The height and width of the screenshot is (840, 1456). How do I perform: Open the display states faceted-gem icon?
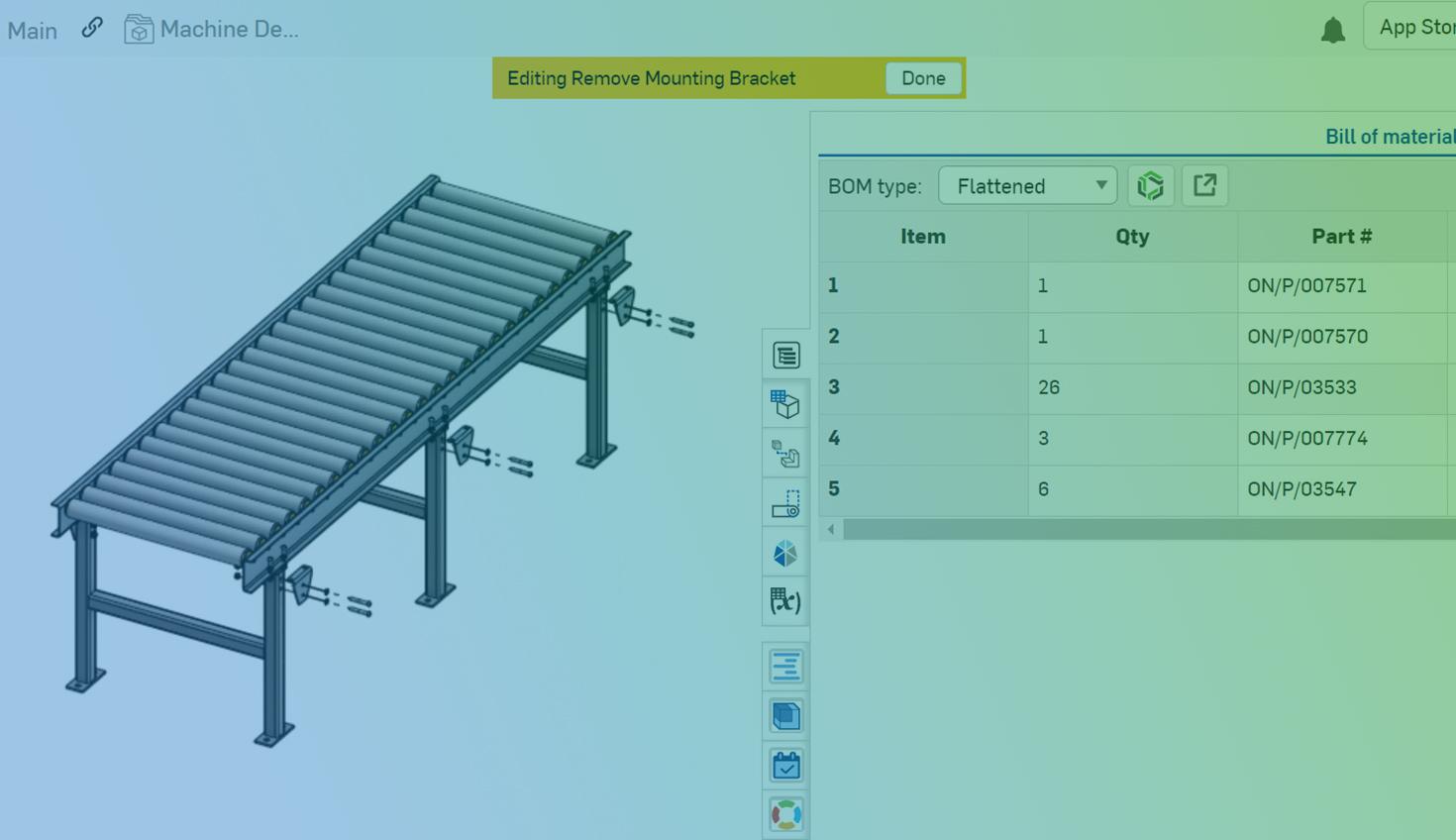(785, 553)
